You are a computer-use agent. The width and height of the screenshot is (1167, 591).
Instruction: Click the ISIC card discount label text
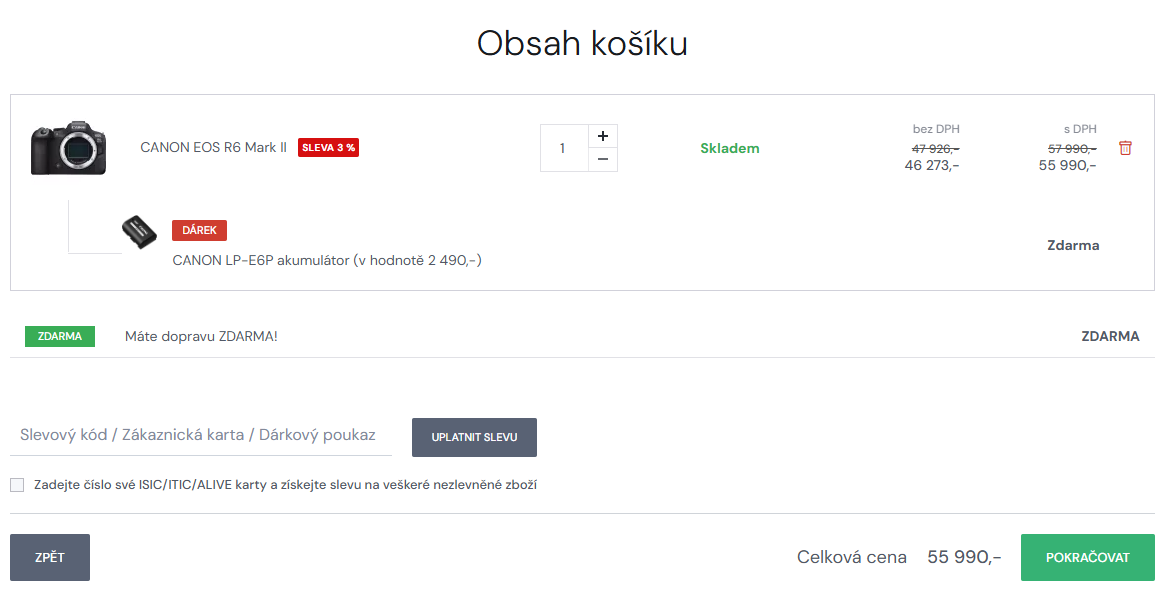point(285,485)
